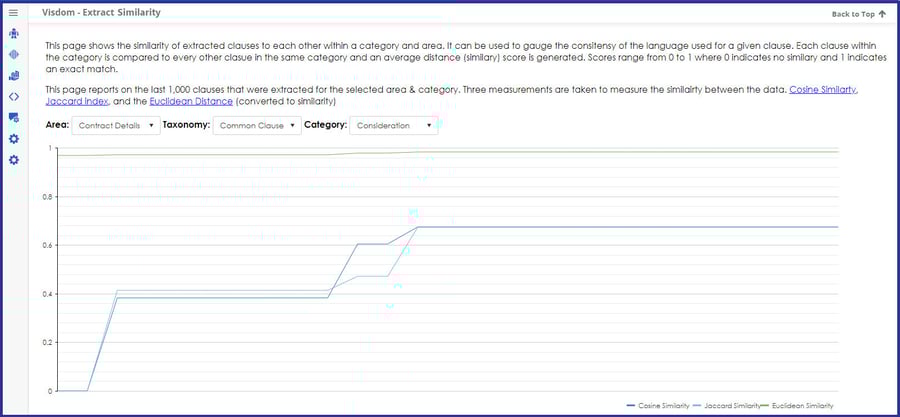
Task: Open the Jaccard Index link
Action: (x=76, y=102)
